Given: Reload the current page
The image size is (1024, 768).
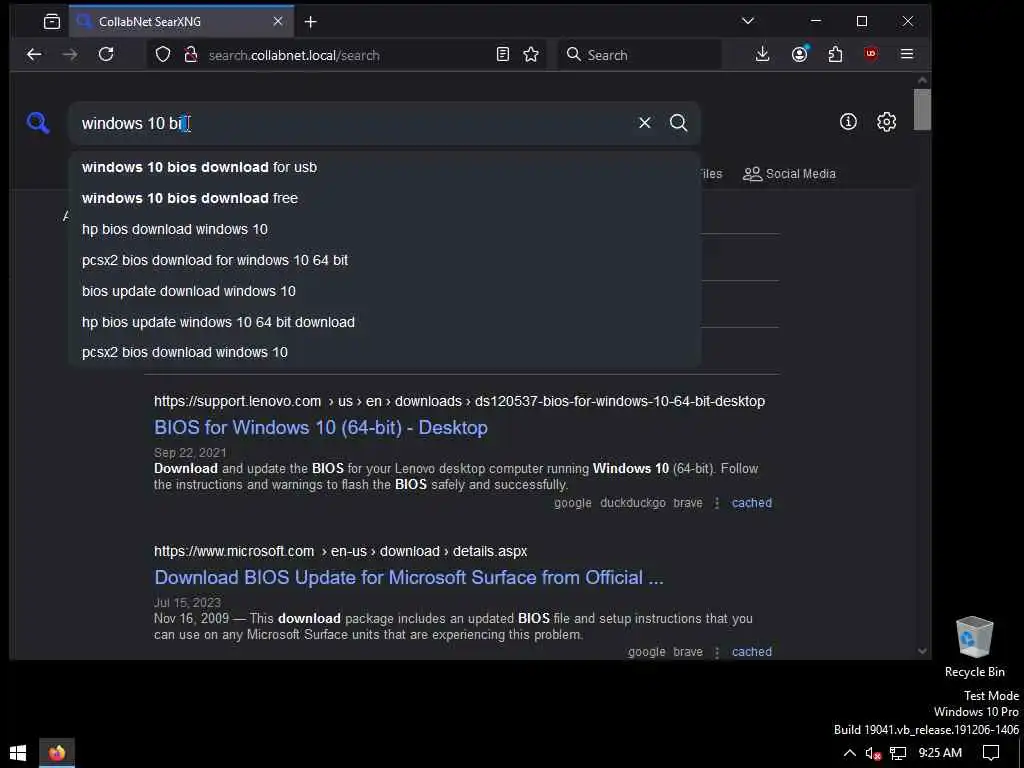Looking at the screenshot, I should [106, 54].
